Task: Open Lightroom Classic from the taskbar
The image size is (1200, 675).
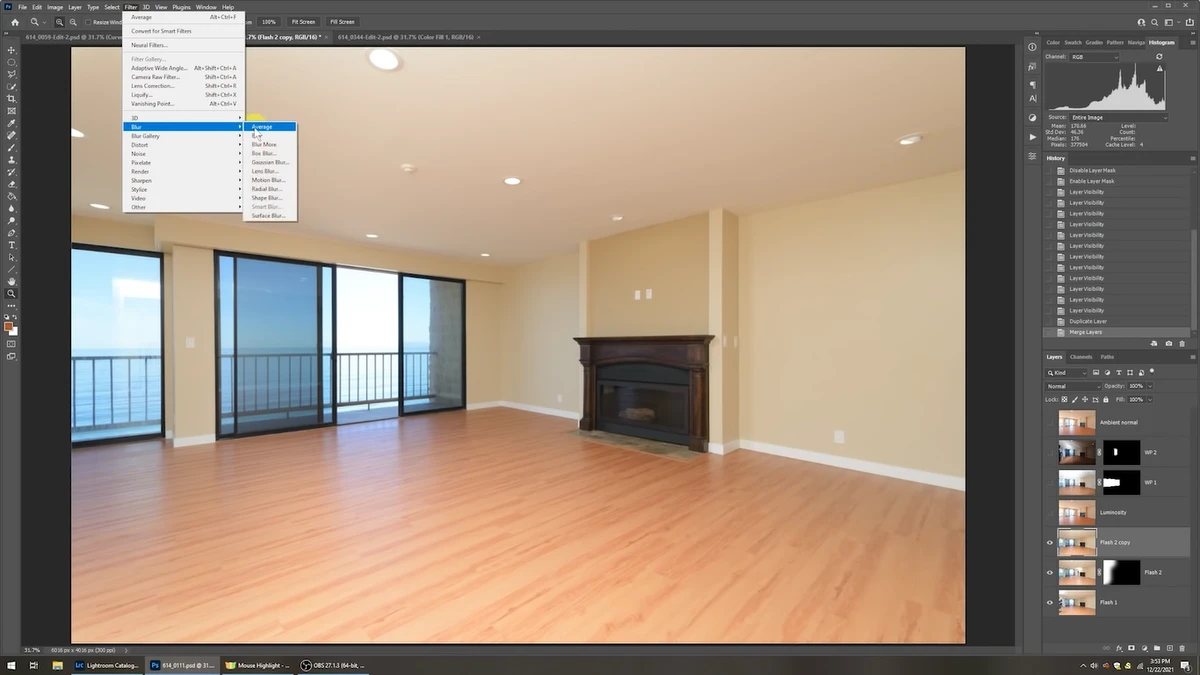Action: [107, 665]
